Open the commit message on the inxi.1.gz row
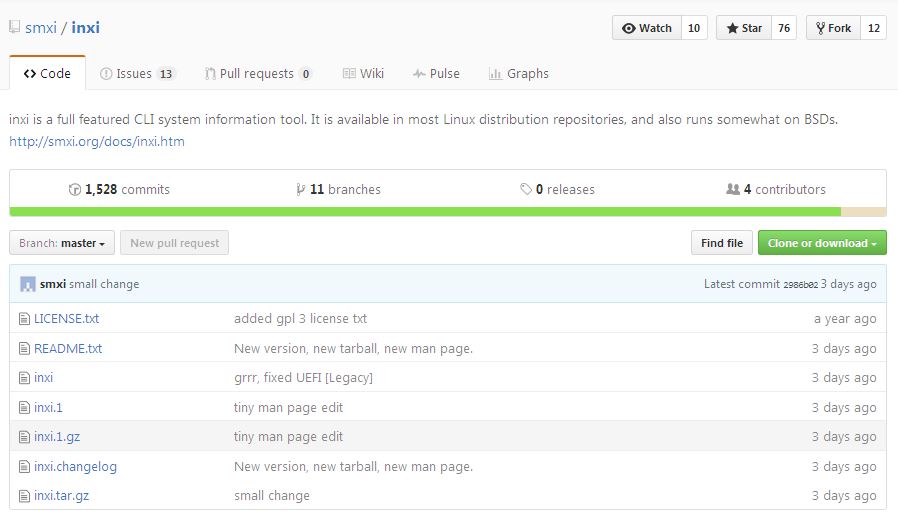The width and height of the screenshot is (898, 518). point(288,437)
